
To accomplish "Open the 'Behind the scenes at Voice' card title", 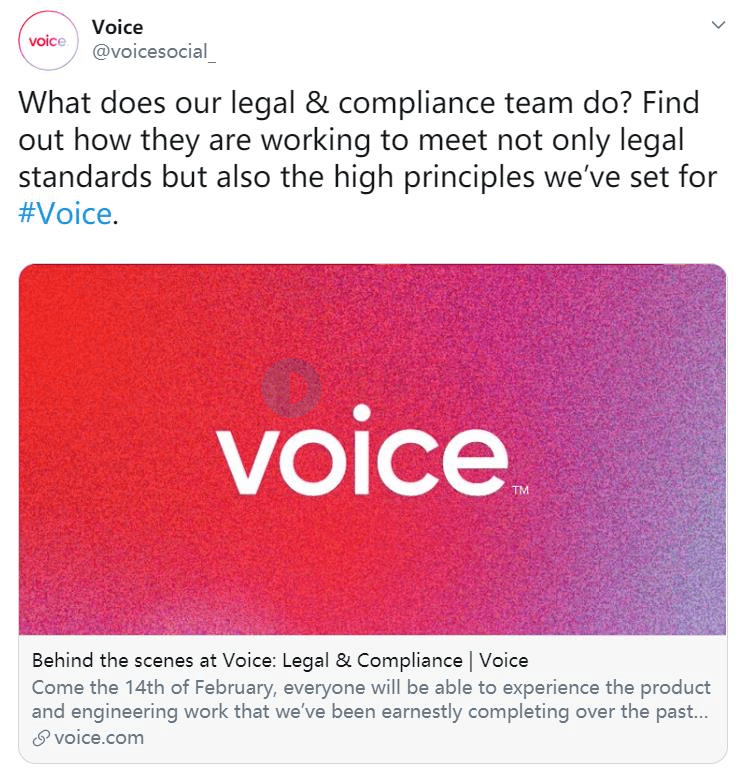I will click(x=280, y=661).
